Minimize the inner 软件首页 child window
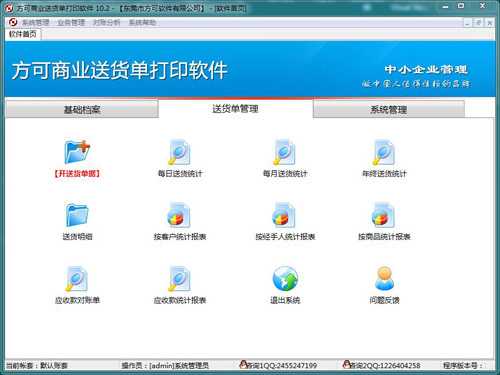Viewport: 500px width, 375px height. coord(467,23)
